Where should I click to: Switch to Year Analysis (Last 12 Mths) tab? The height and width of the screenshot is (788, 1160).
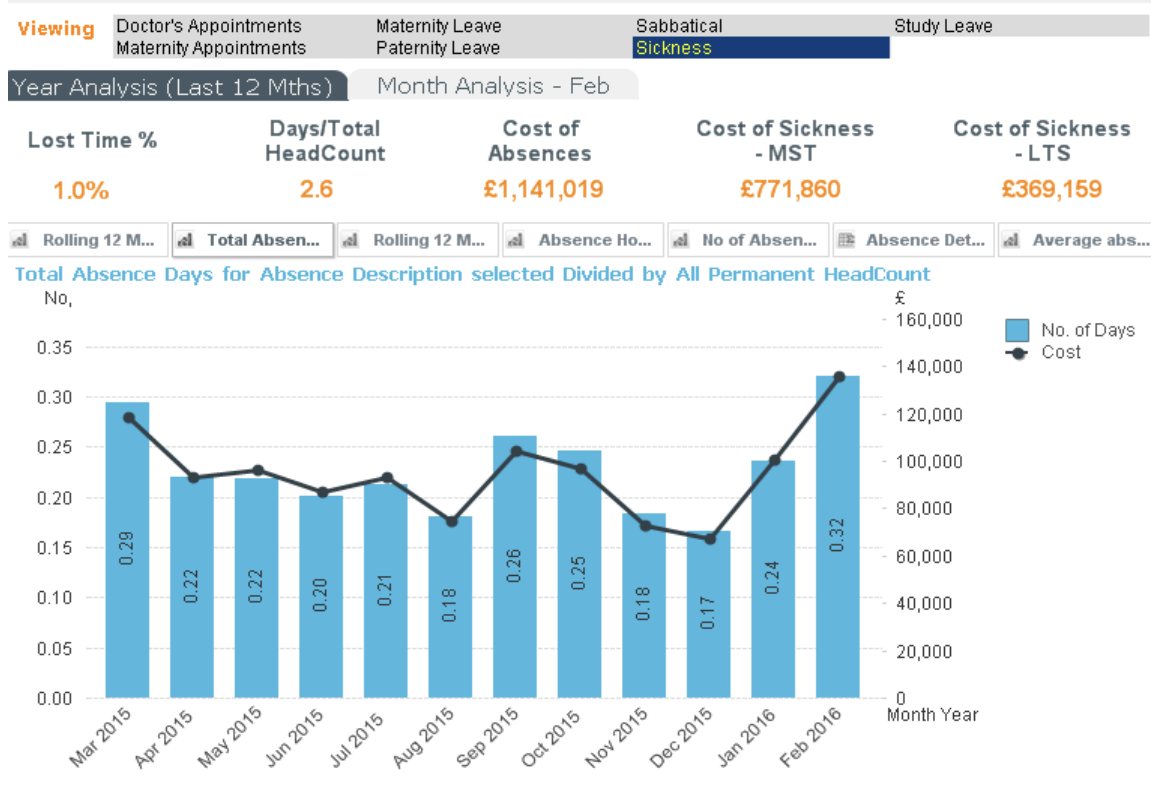[173, 87]
